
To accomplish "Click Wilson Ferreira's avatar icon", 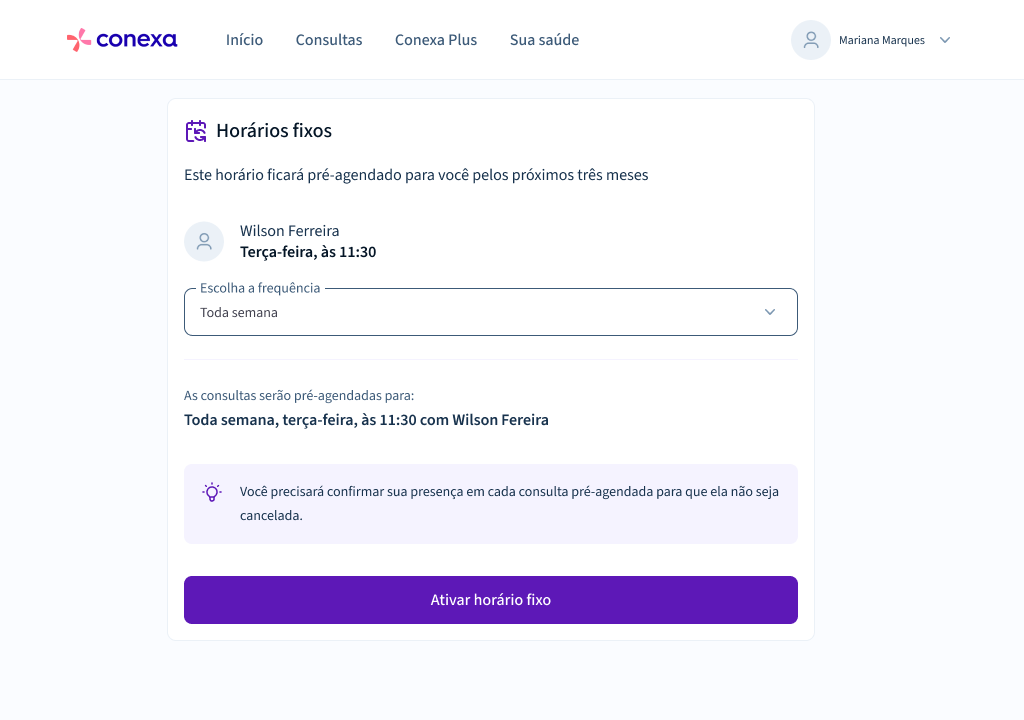I will (x=204, y=241).
